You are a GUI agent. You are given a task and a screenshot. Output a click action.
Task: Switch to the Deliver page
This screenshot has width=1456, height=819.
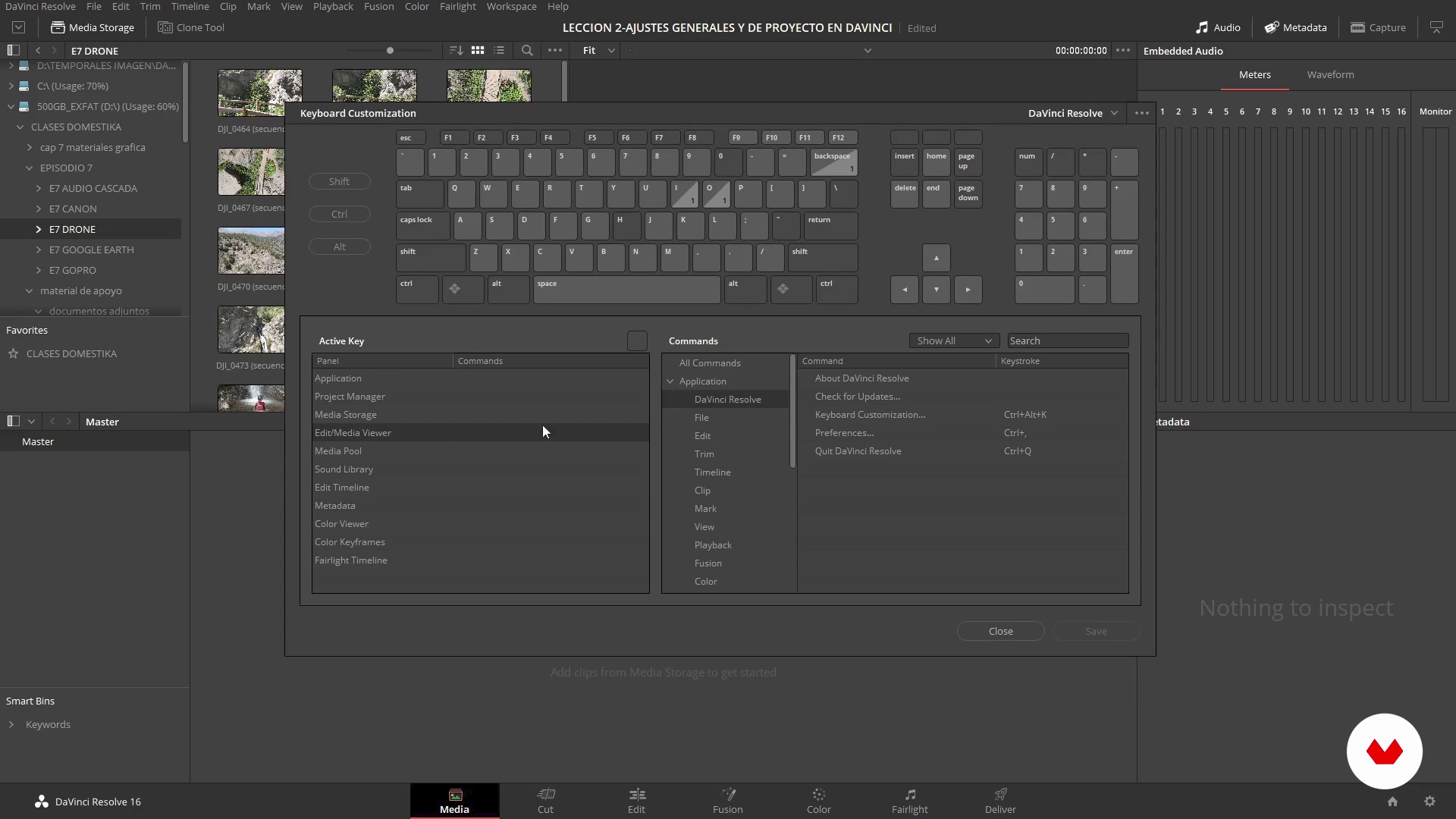(x=1000, y=801)
